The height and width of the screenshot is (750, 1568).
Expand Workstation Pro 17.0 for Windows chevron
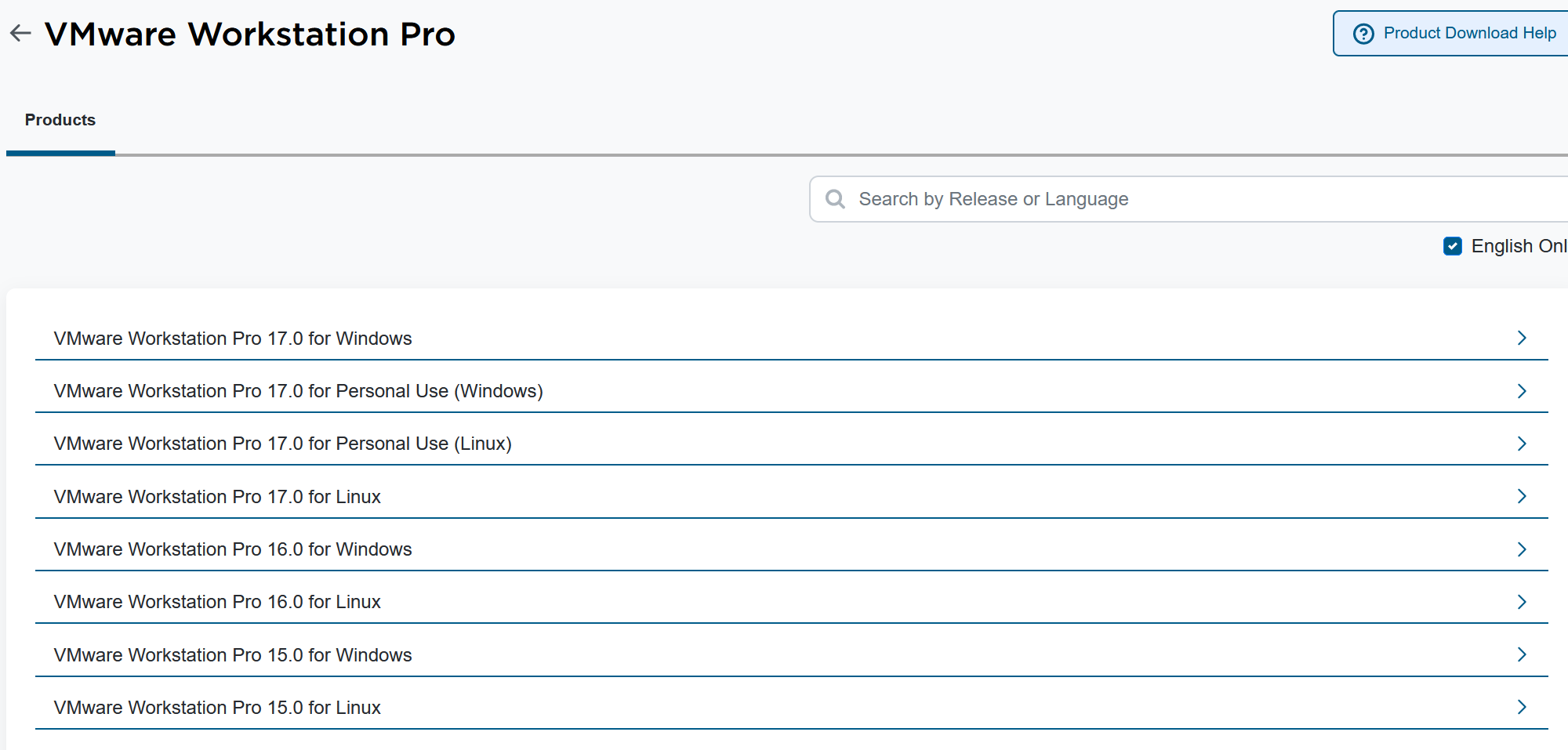point(1522,338)
